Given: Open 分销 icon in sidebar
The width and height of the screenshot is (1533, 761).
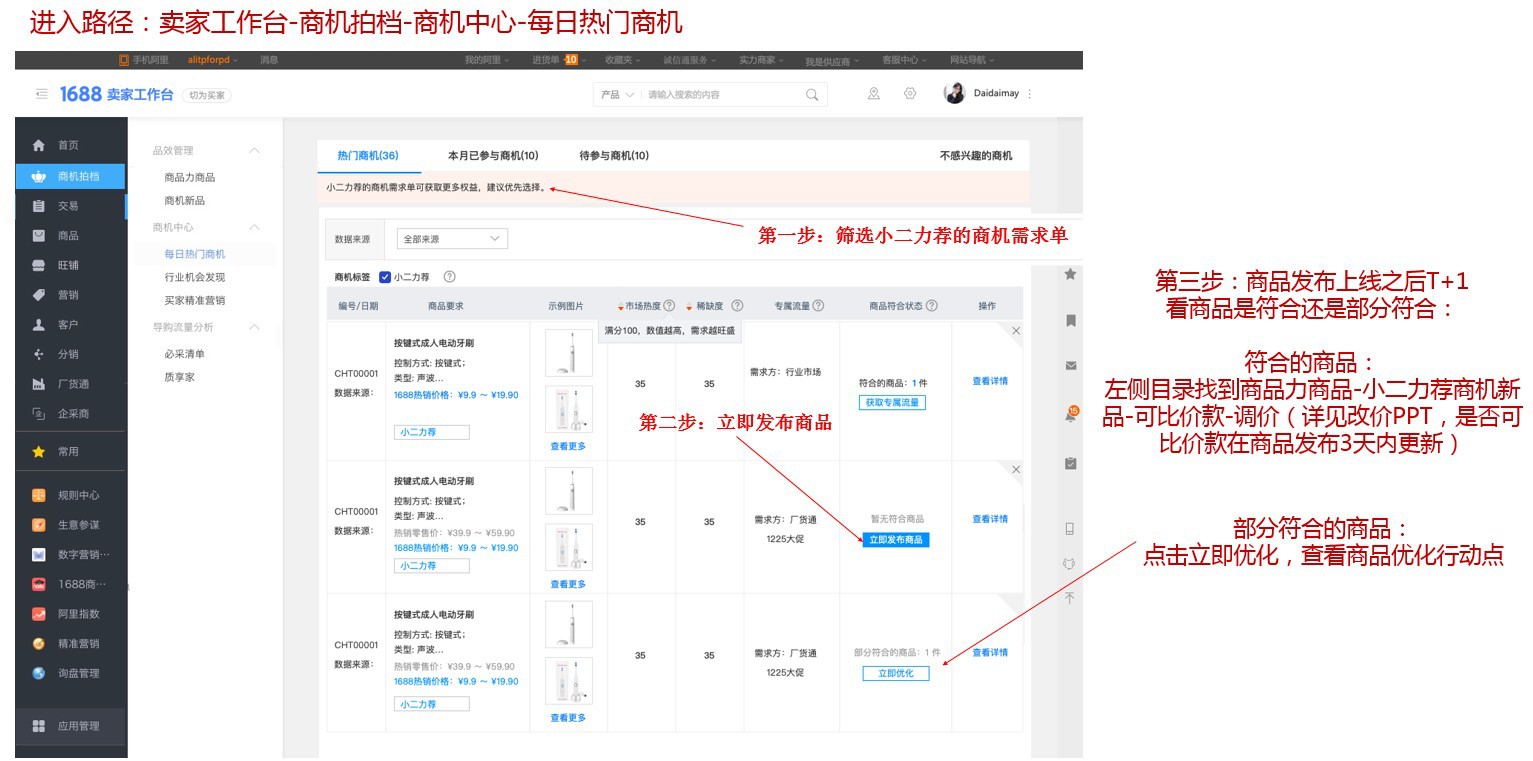Looking at the screenshot, I should (x=39, y=354).
